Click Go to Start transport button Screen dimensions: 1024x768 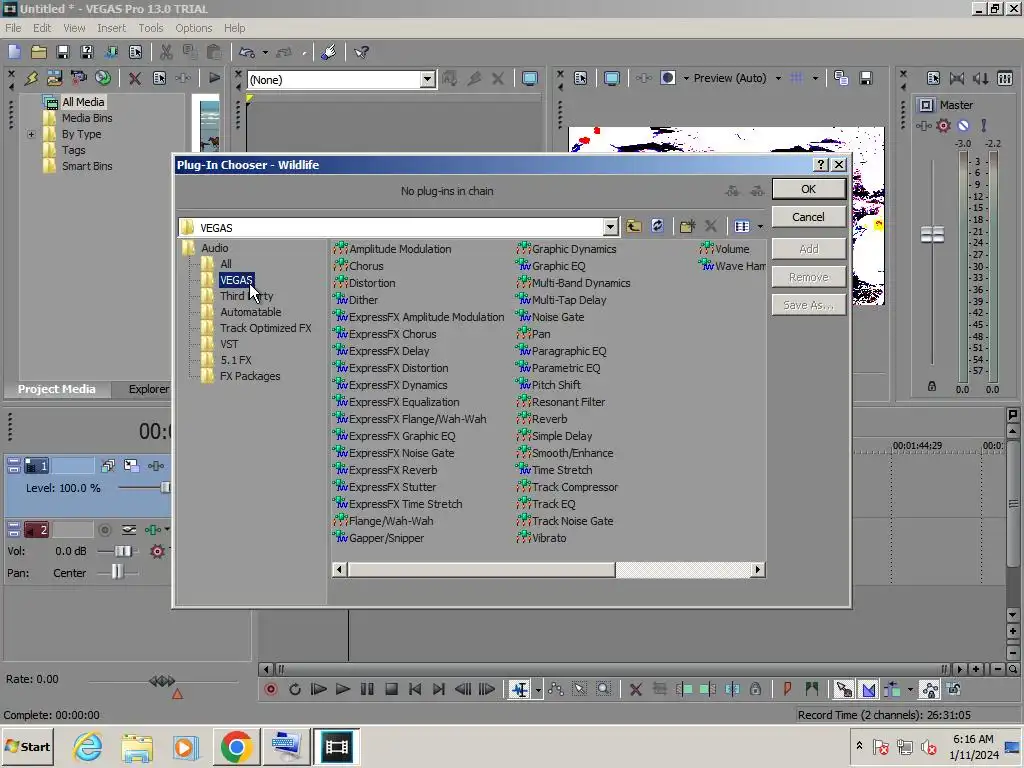point(415,689)
